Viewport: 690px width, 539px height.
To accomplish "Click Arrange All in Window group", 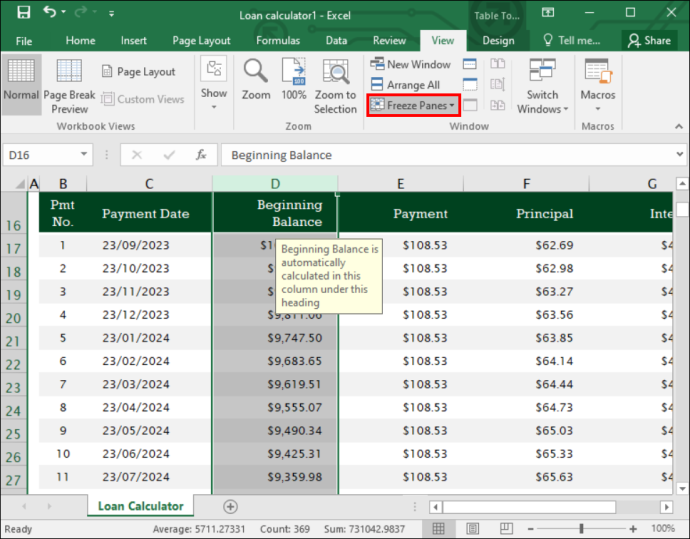I will (405, 84).
